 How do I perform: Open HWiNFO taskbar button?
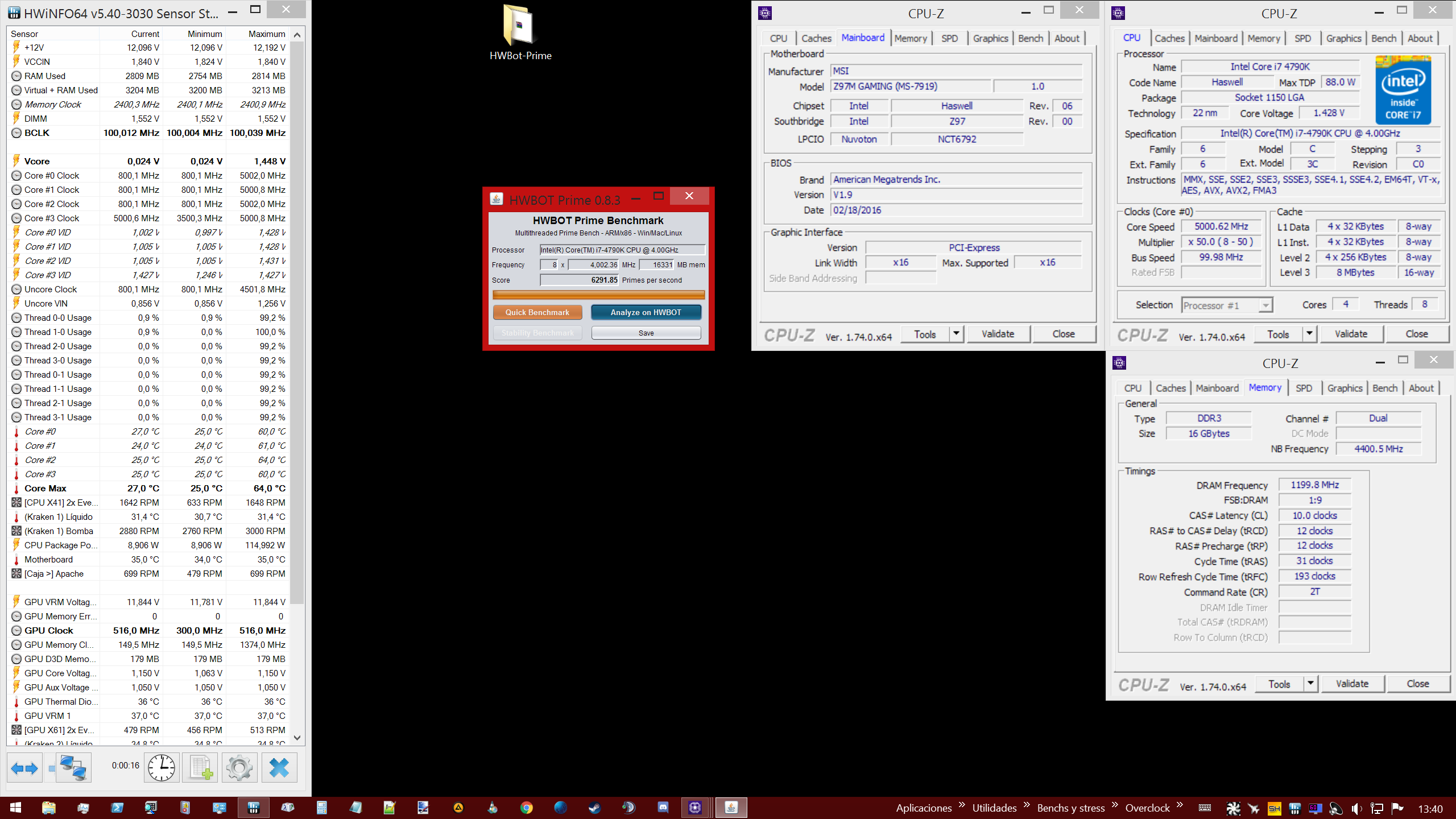[x=254, y=808]
